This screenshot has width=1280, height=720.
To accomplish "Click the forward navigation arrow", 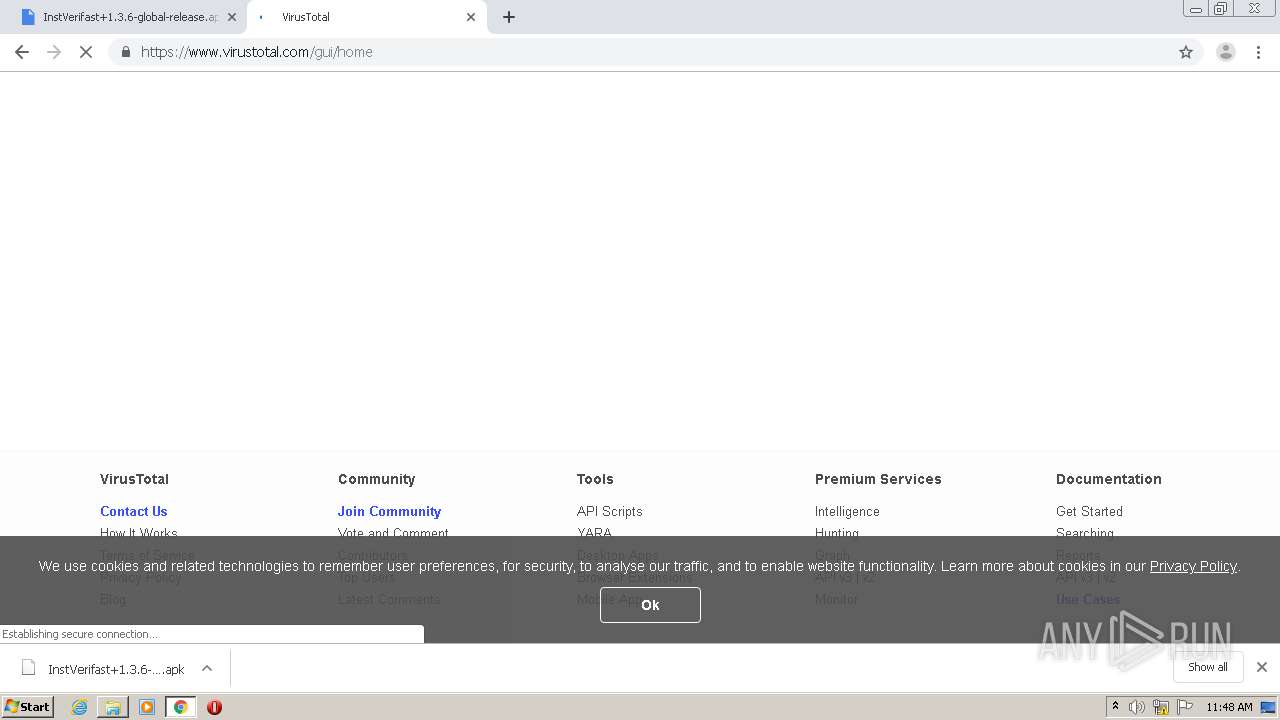I will (54, 52).
